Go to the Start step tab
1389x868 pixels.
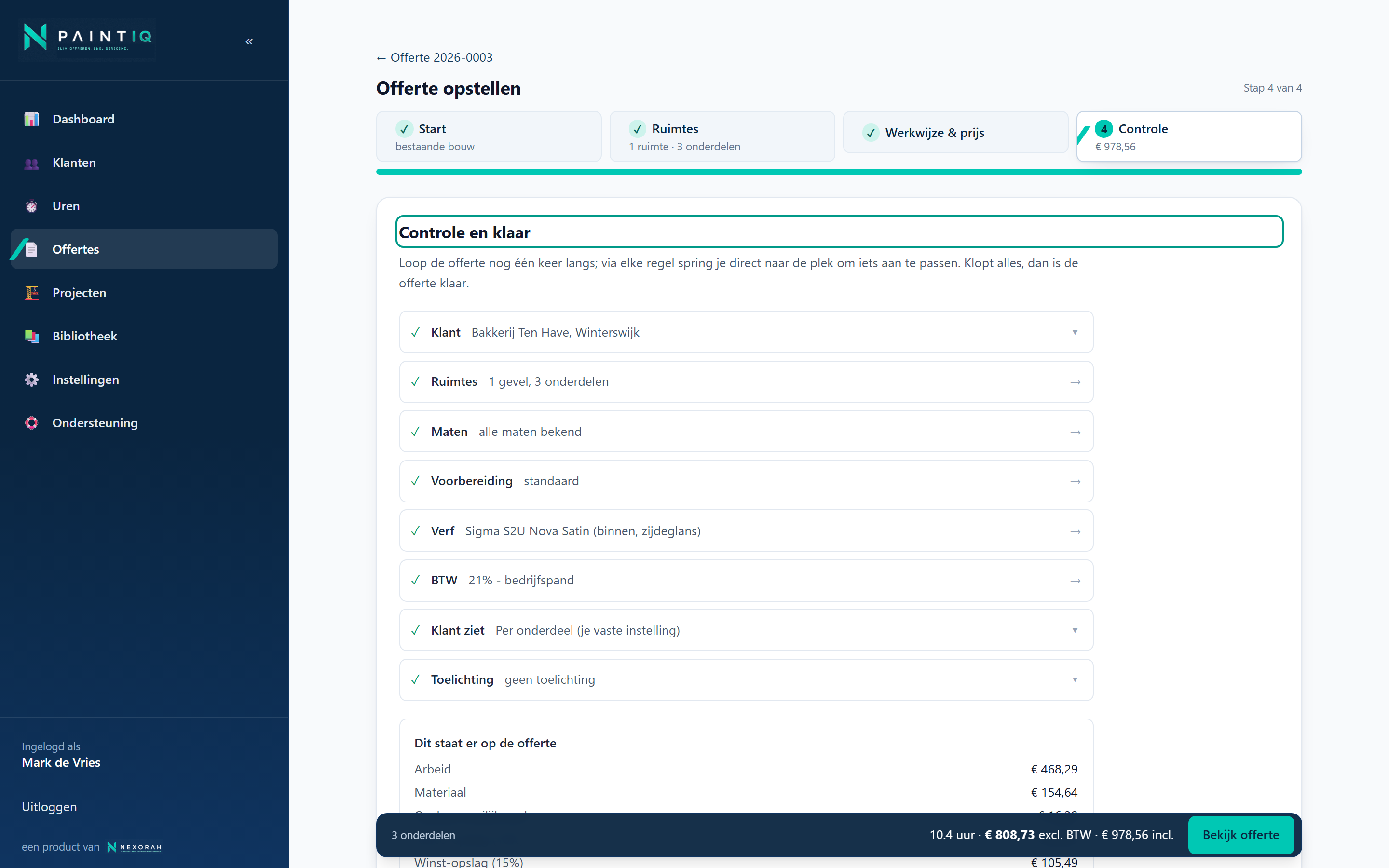[489, 136]
